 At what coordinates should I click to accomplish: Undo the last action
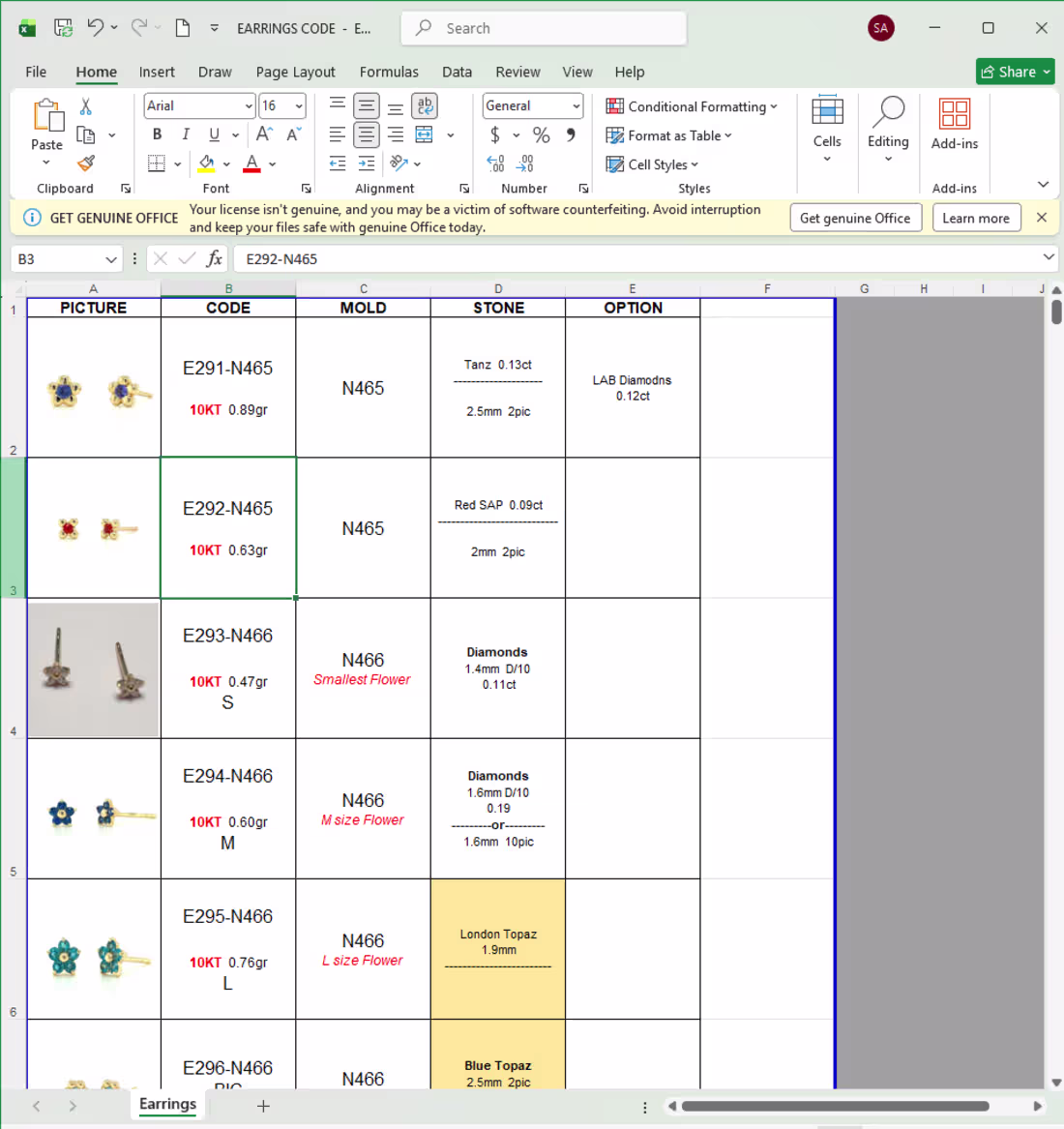pos(95,28)
